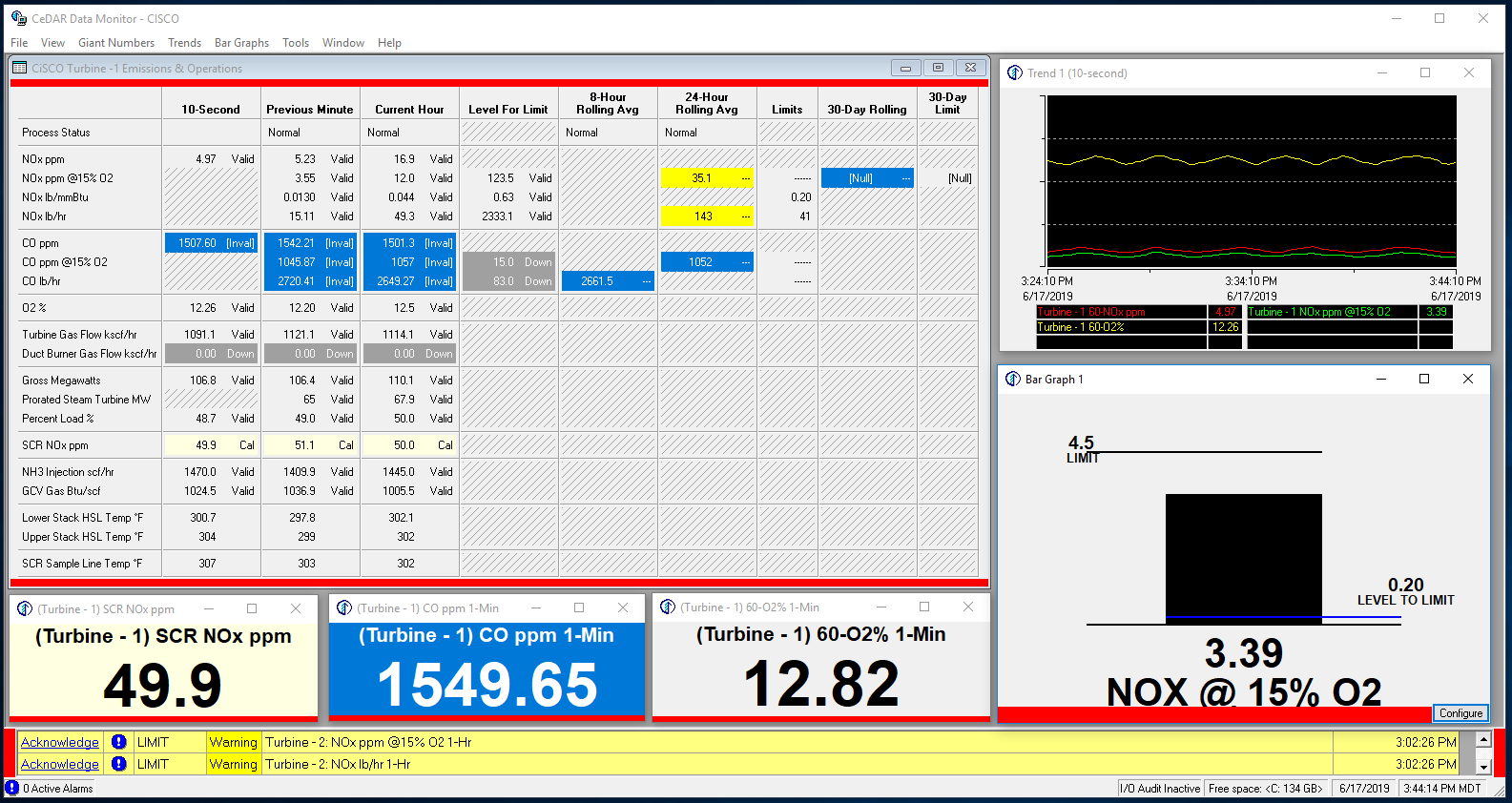Select the blue 2661.5 8-hour CO cell

[608, 281]
